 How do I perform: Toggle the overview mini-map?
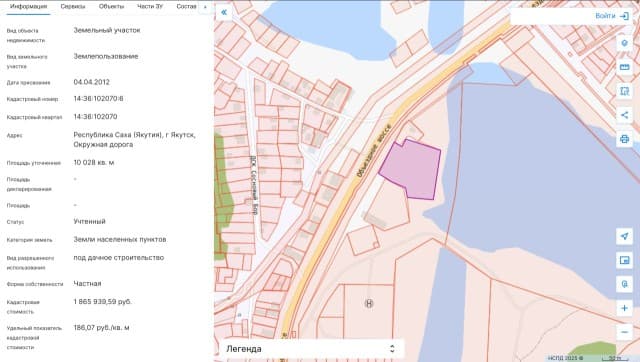(x=624, y=260)
